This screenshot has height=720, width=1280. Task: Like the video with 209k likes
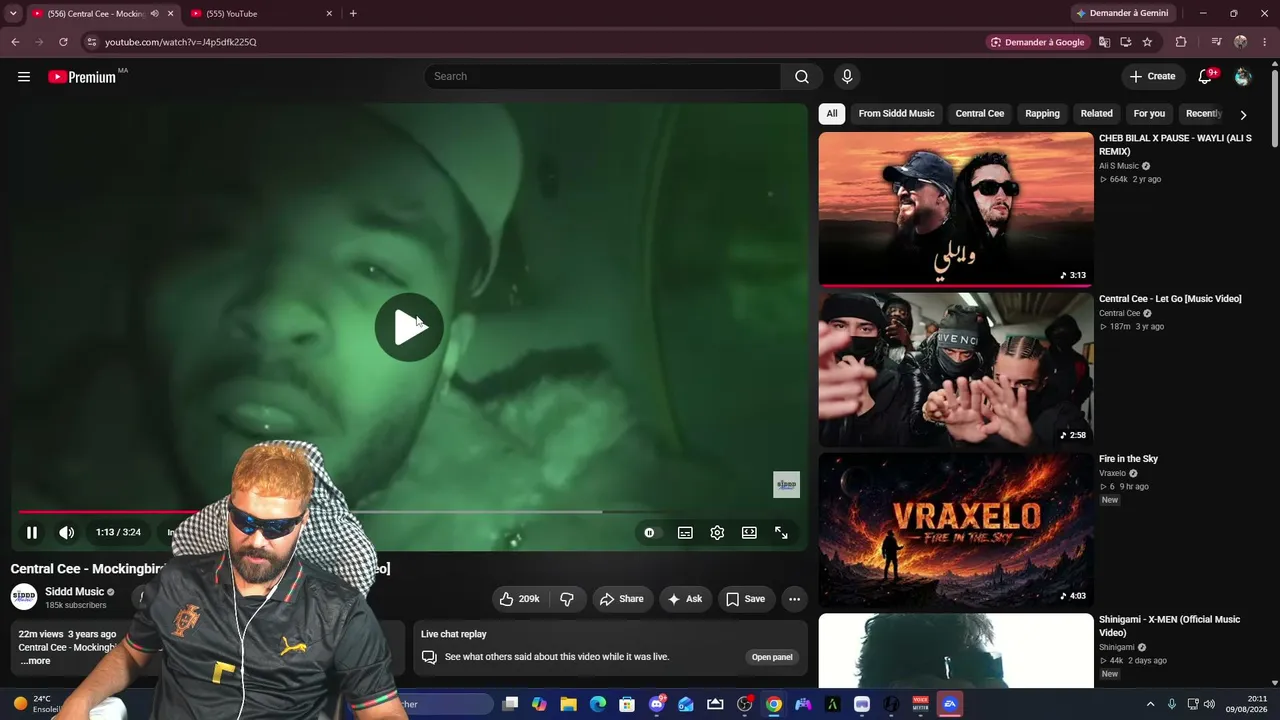click(x=520, y=599)
